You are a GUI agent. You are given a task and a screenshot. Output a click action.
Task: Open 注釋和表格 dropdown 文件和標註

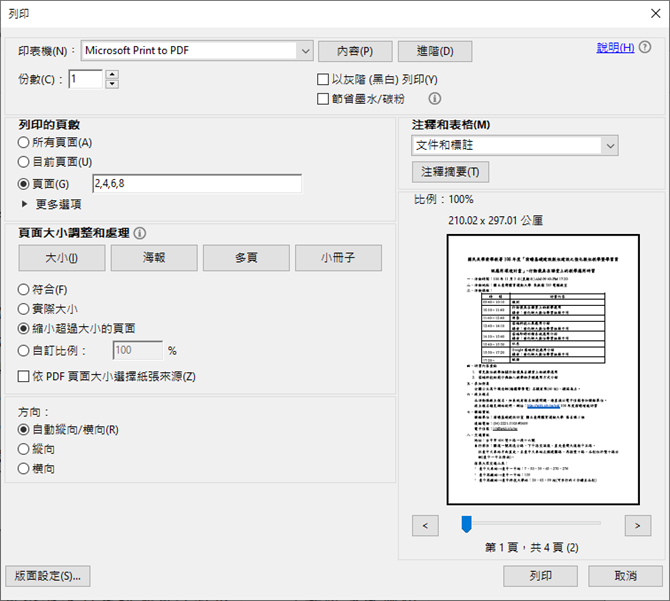(x=515, y=145)
